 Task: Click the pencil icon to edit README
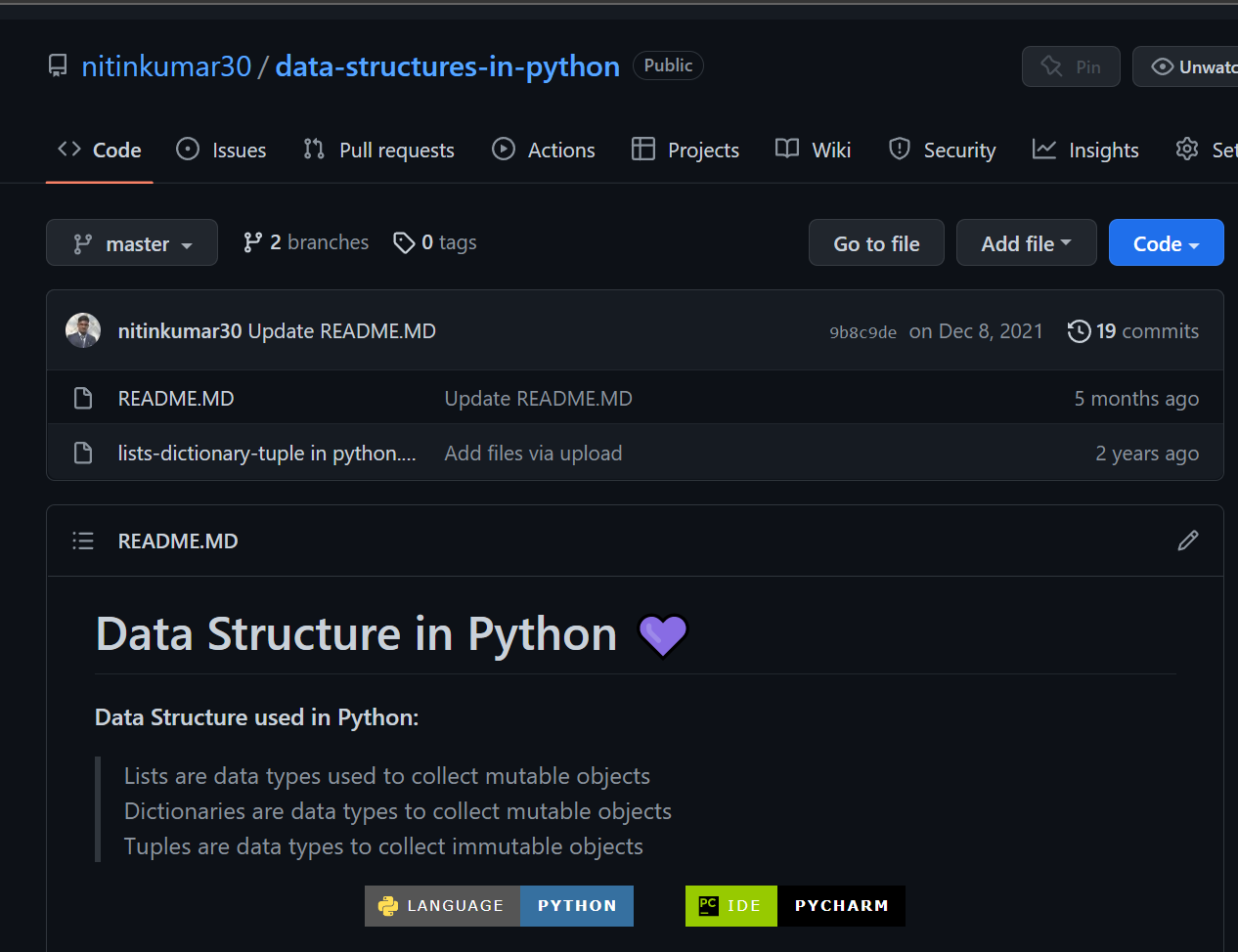[1187, 541]
